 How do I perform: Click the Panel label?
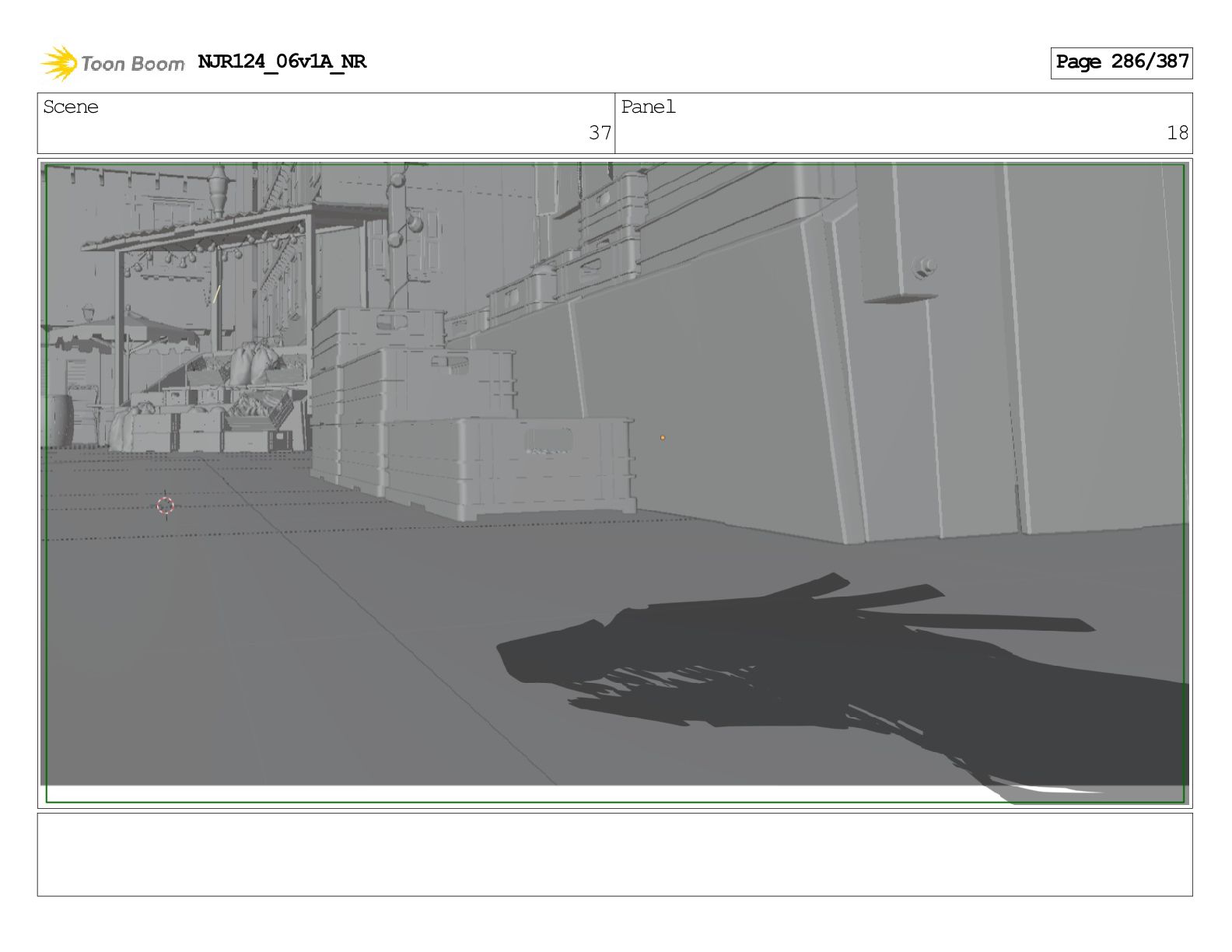648,107
